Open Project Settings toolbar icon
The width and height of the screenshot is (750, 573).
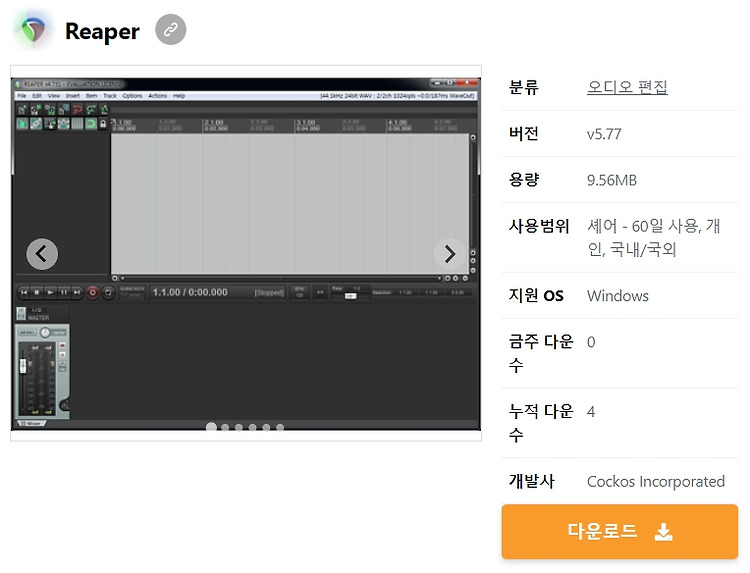point(64,110)
